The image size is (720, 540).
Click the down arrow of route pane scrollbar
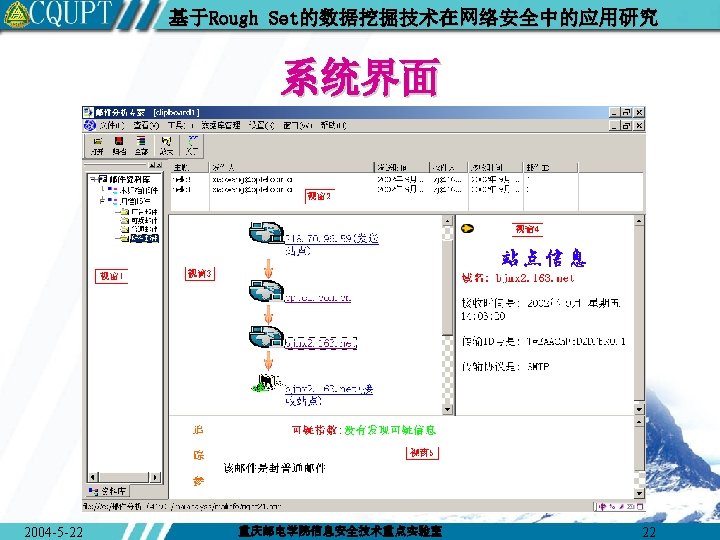click(448, 409)
